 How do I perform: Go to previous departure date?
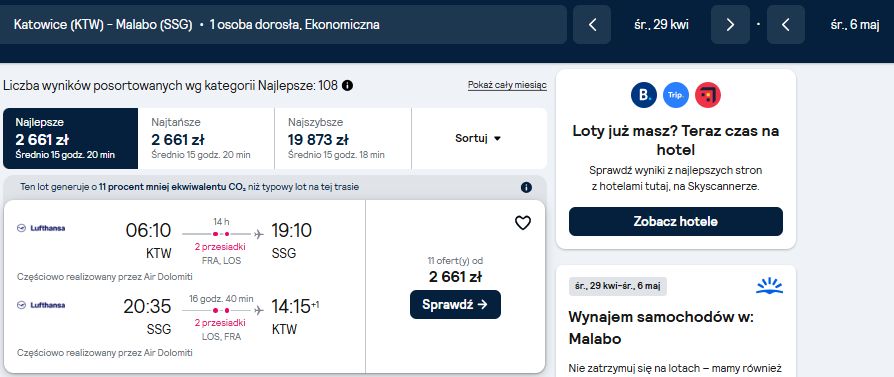[x=592, y=25]
